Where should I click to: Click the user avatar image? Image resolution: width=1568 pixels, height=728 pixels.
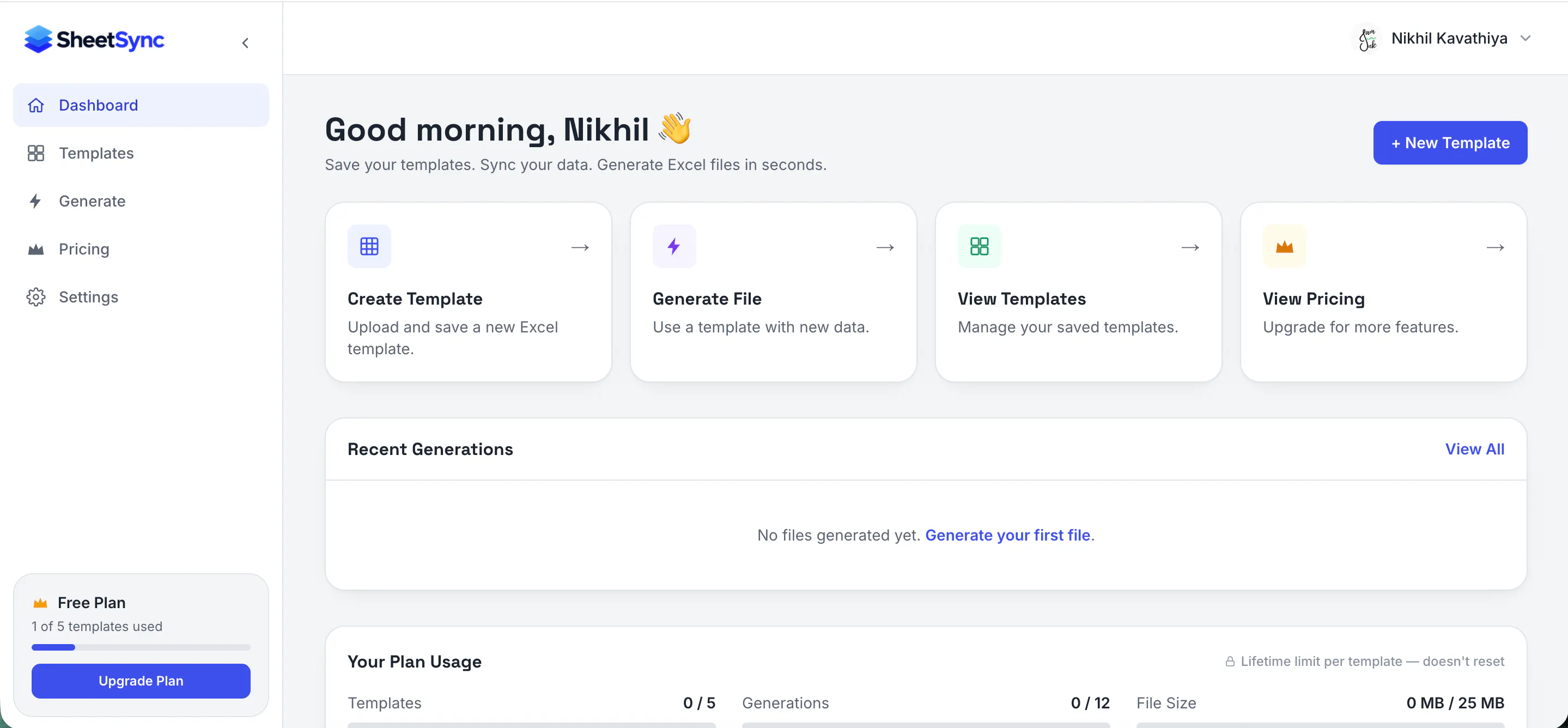[1368, 39]
